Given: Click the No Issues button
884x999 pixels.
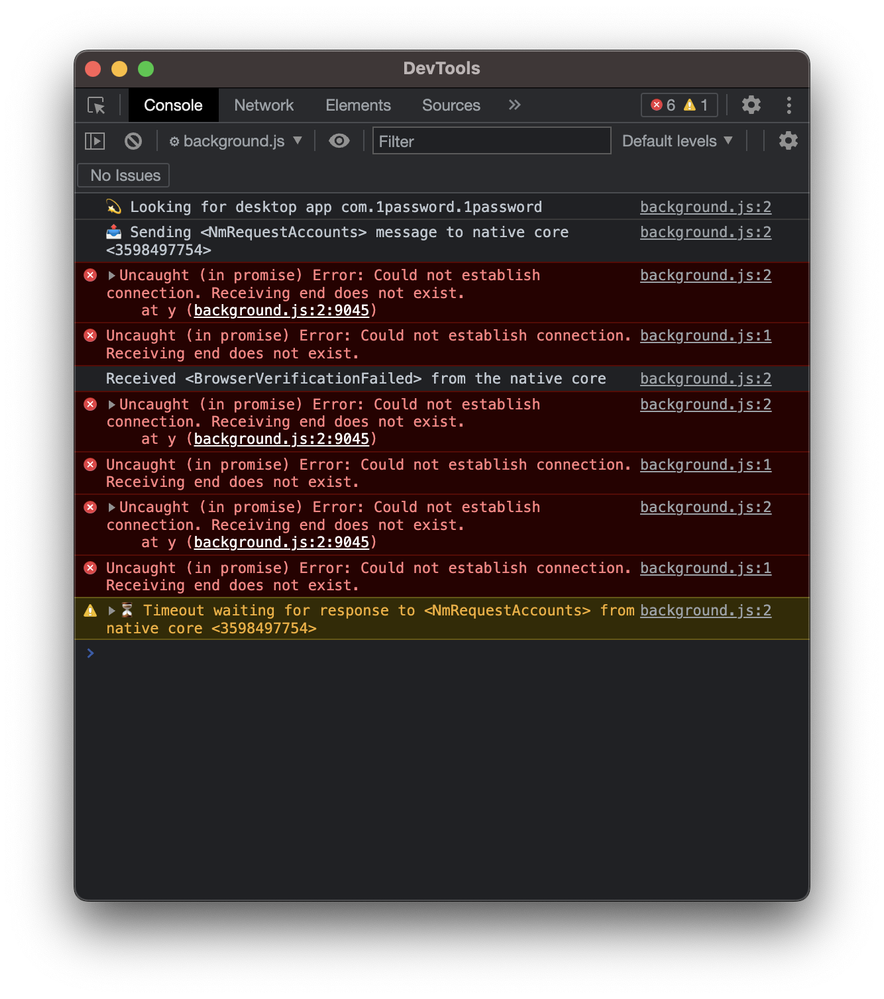Looking at the screenshot, I should (x=125, y=175).
